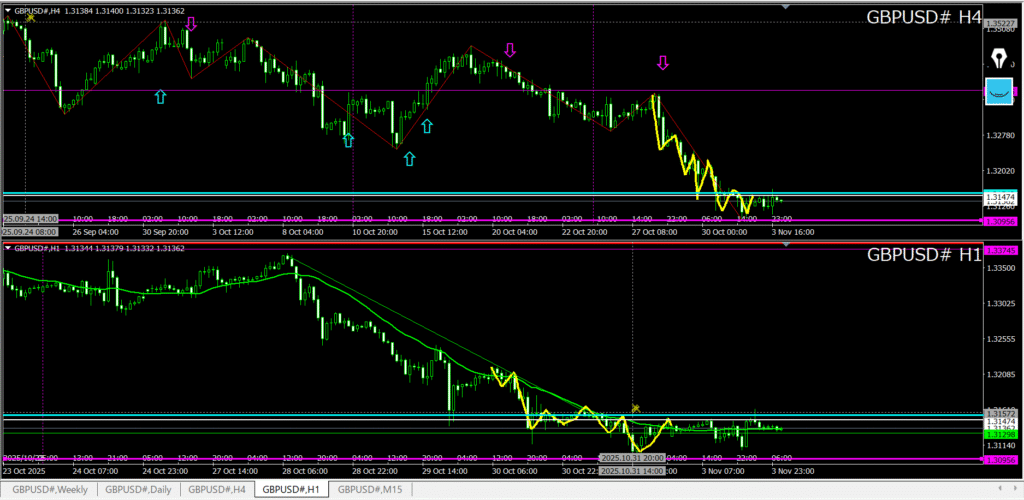Click the magenta 1.33745 price label on H1
Image resolution: width=1024 pixels, height=500 pixels.
(1000, 250)
